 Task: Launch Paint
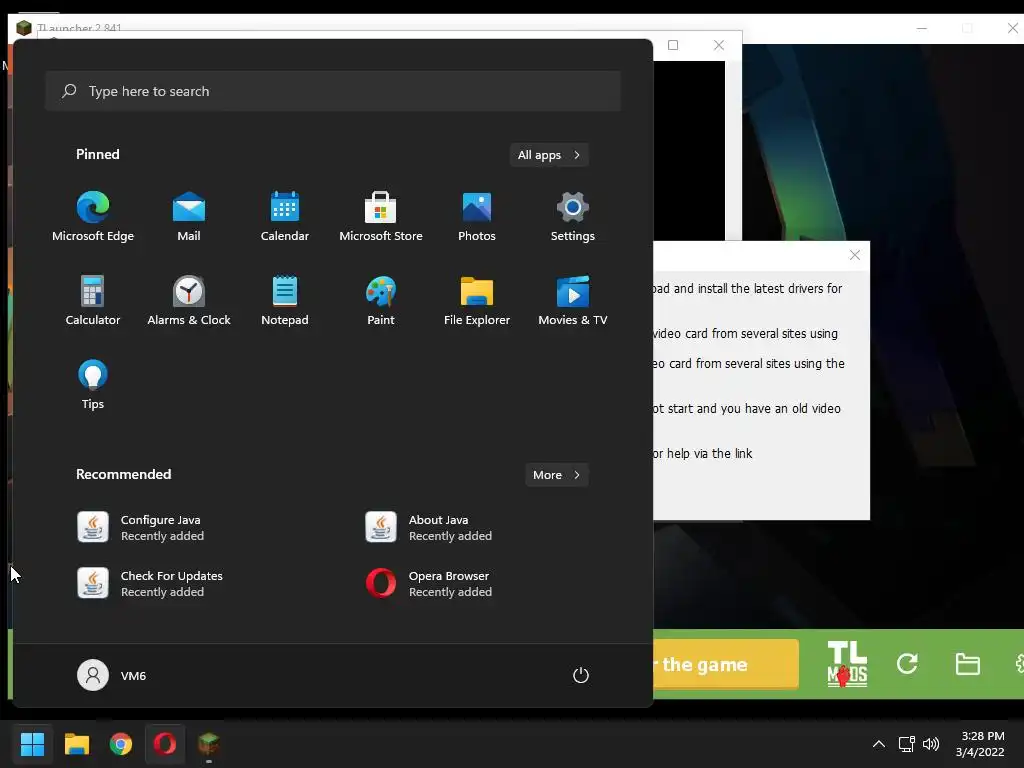381,300
